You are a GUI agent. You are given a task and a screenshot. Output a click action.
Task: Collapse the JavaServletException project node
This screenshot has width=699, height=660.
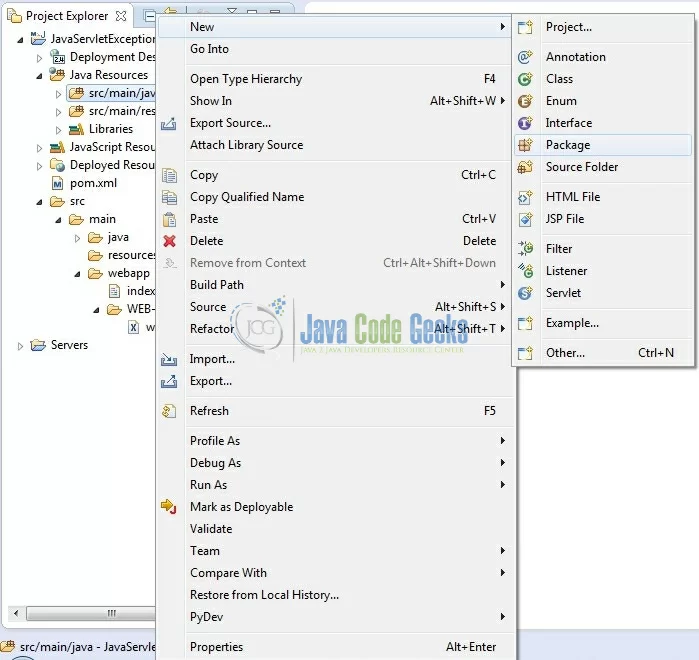[20, 40]
